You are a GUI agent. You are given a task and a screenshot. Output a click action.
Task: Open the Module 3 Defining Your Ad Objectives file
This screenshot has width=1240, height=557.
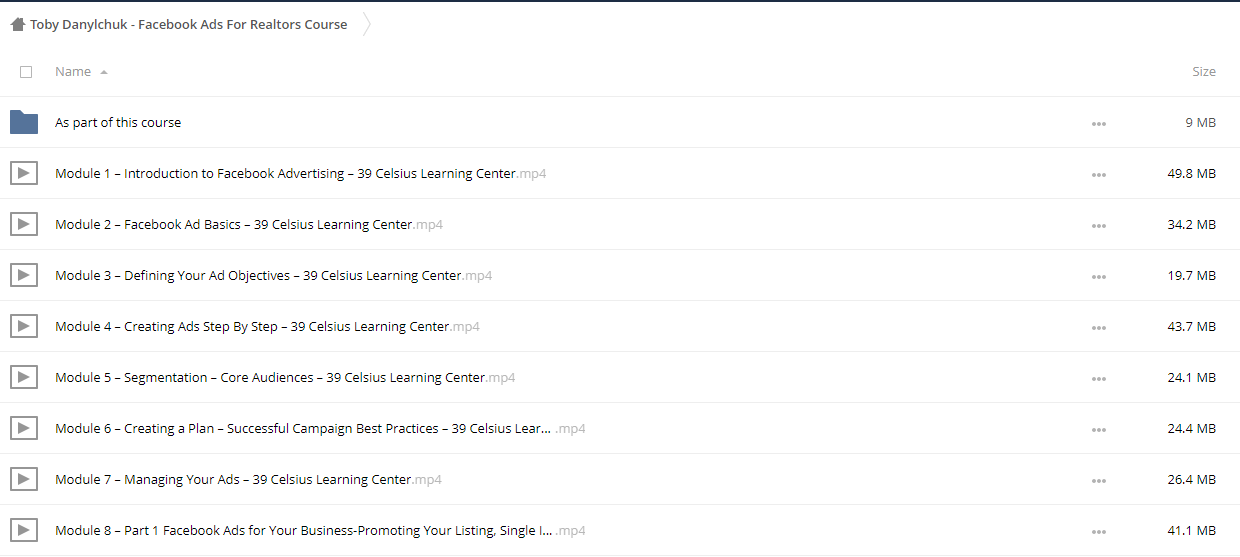click(273, 275)
